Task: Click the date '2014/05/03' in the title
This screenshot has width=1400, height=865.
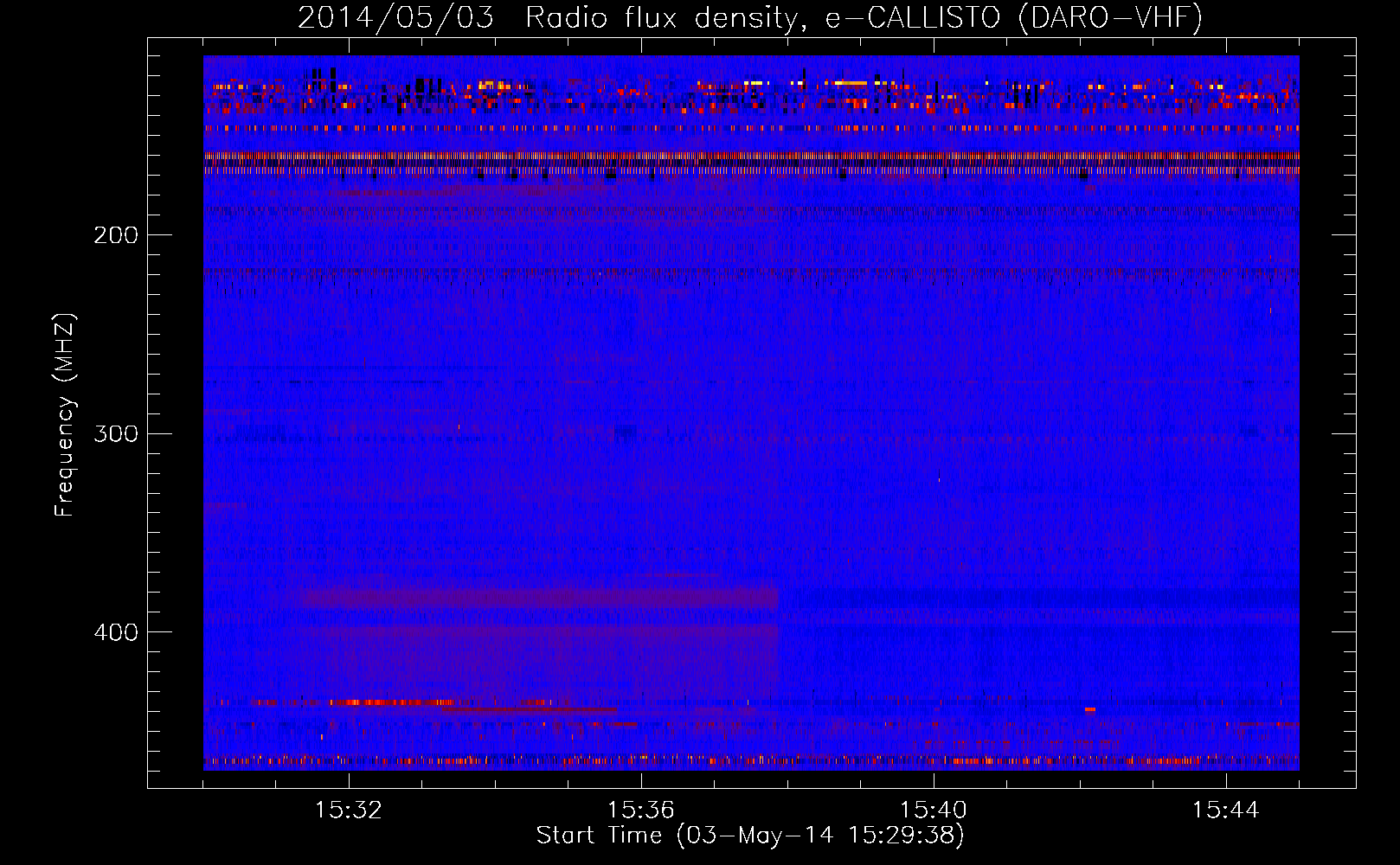Action: pos(395,17)
